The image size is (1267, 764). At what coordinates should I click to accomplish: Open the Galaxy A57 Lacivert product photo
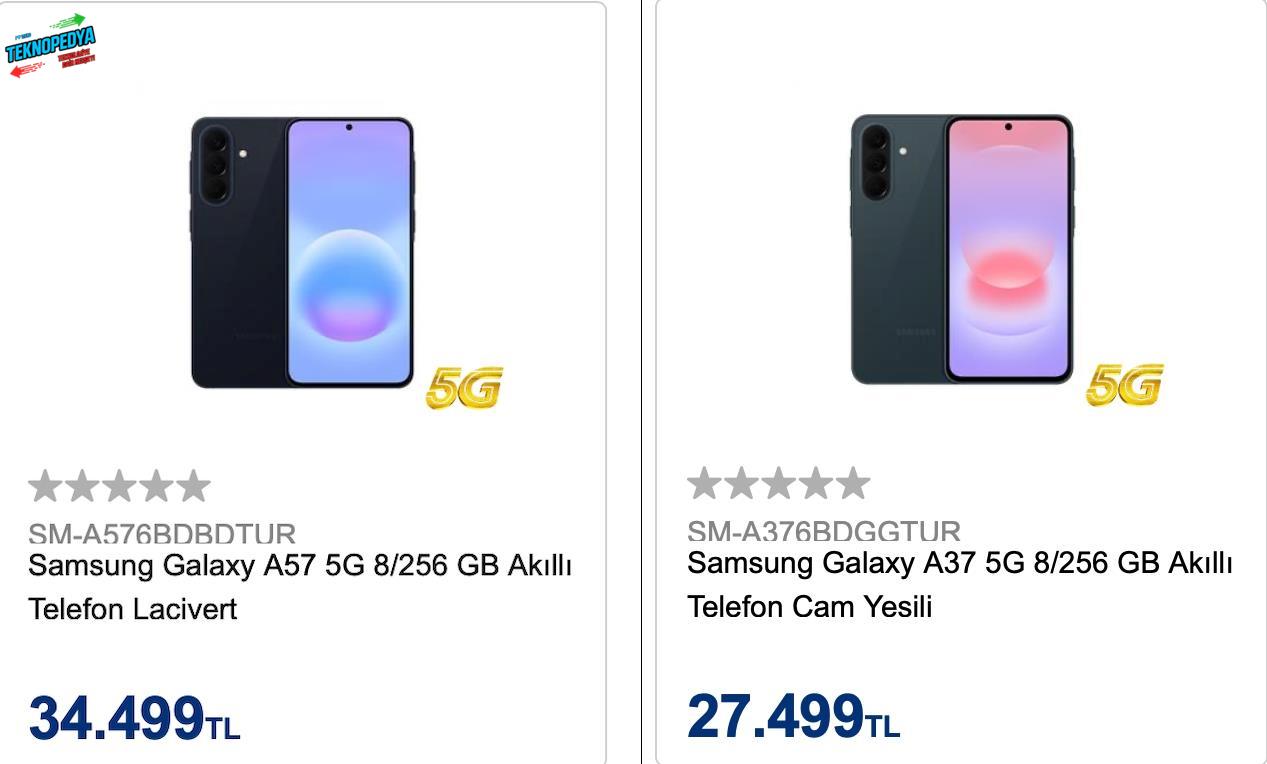pyautogui.click(x=302, y=252)
